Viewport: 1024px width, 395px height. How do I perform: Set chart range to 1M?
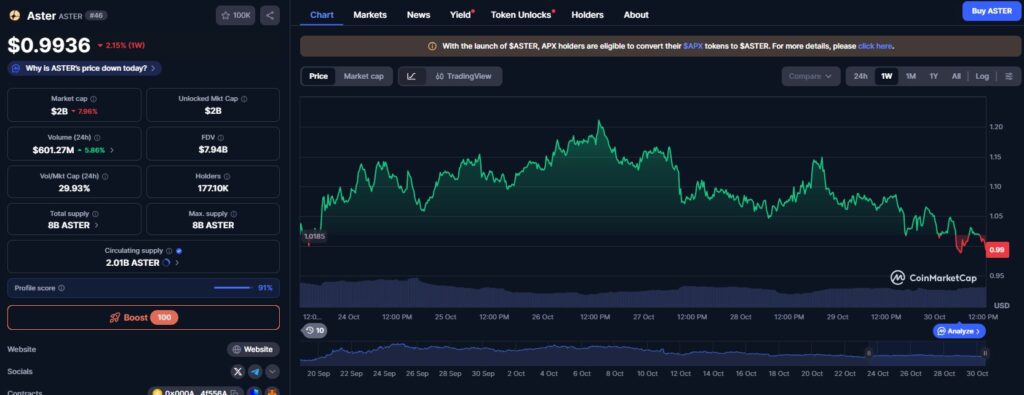(x=910, y=76)
